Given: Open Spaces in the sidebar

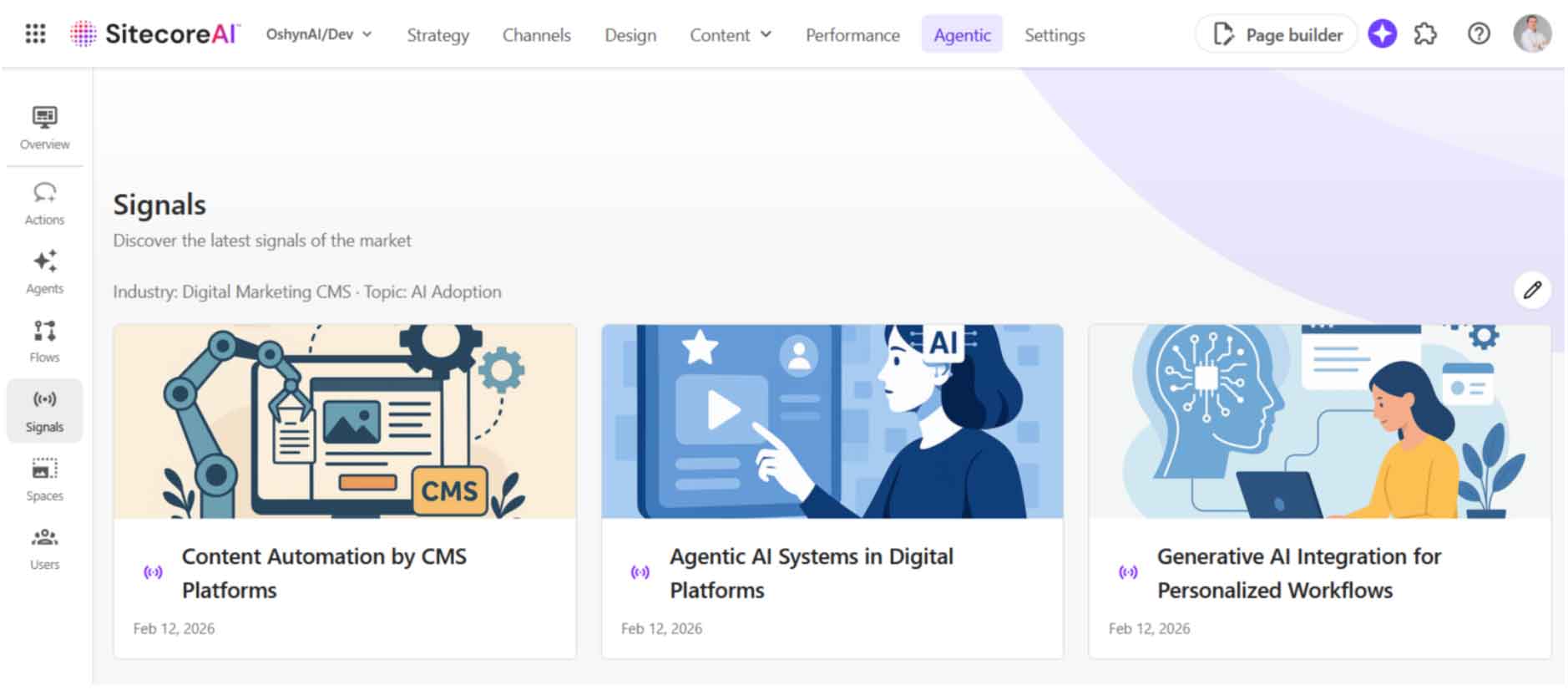Looking at the screenshot, I should point(44,479).
